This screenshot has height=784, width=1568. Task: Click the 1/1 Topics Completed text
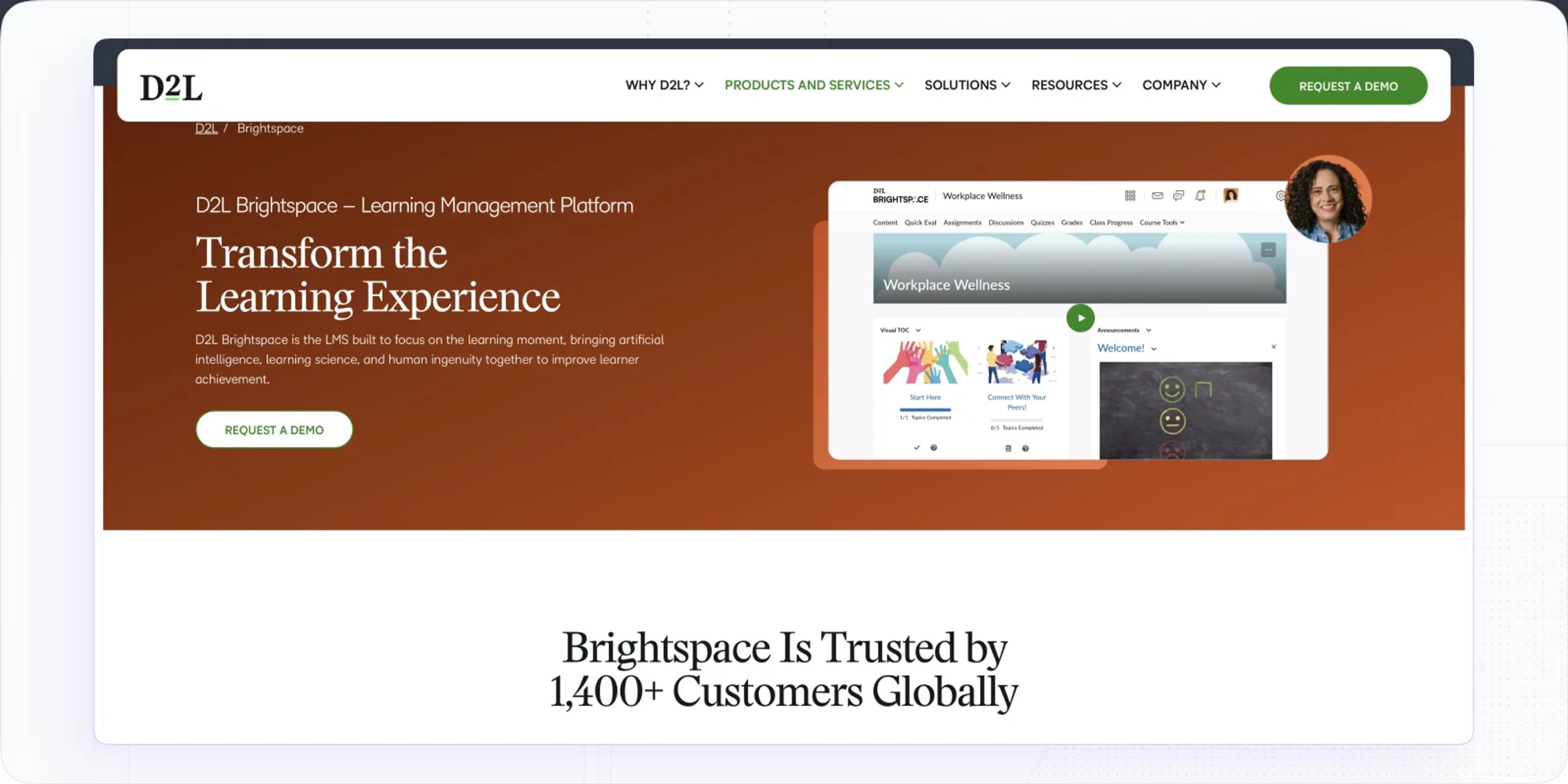924,418
